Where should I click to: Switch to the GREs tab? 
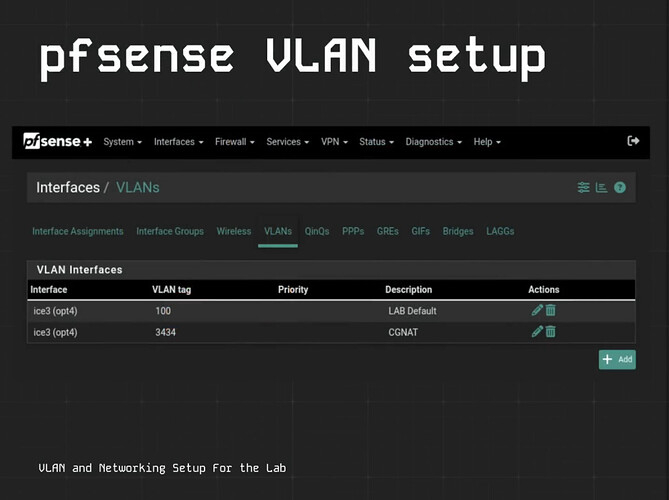387,231
